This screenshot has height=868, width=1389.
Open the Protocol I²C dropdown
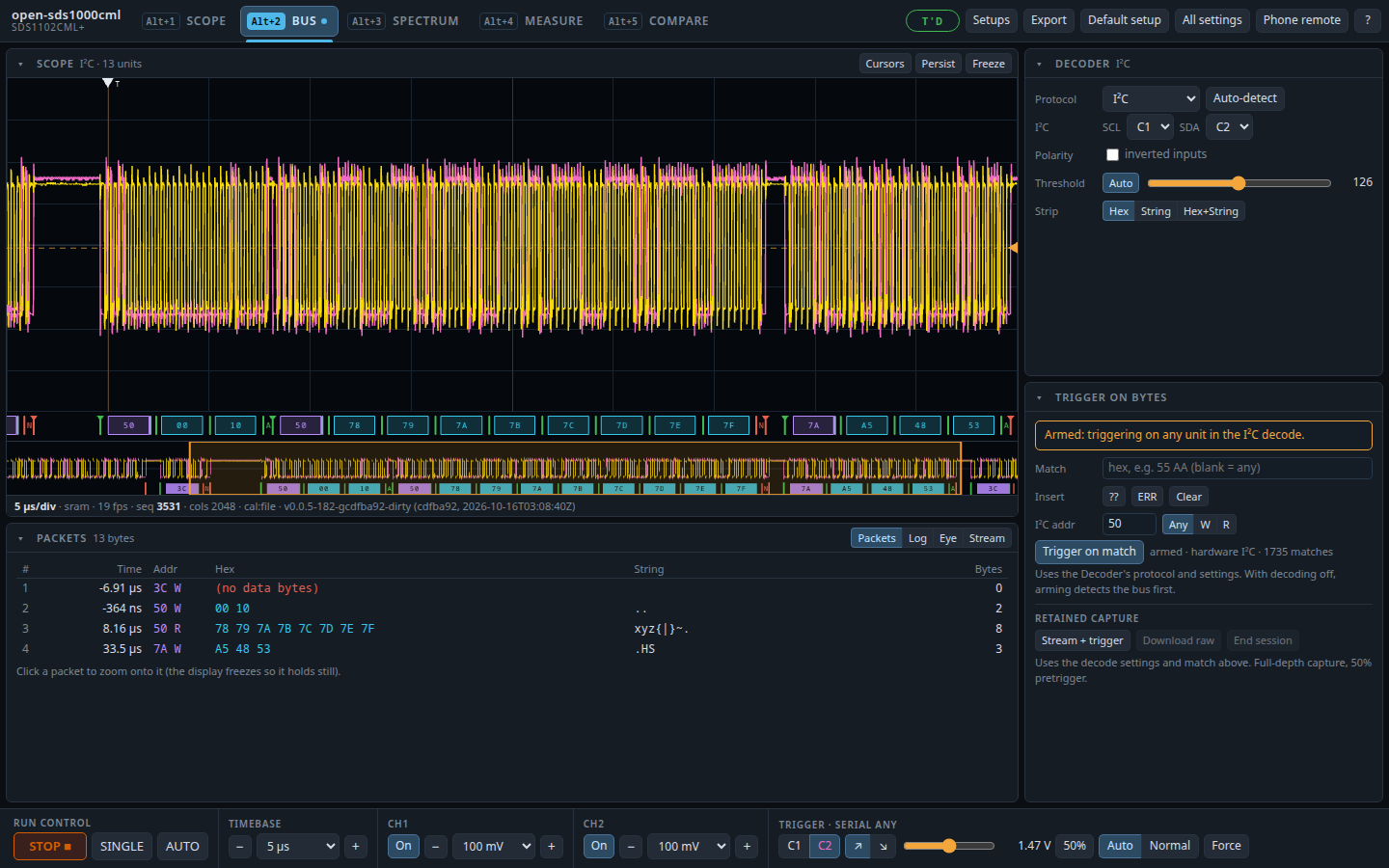(1151, 98)
